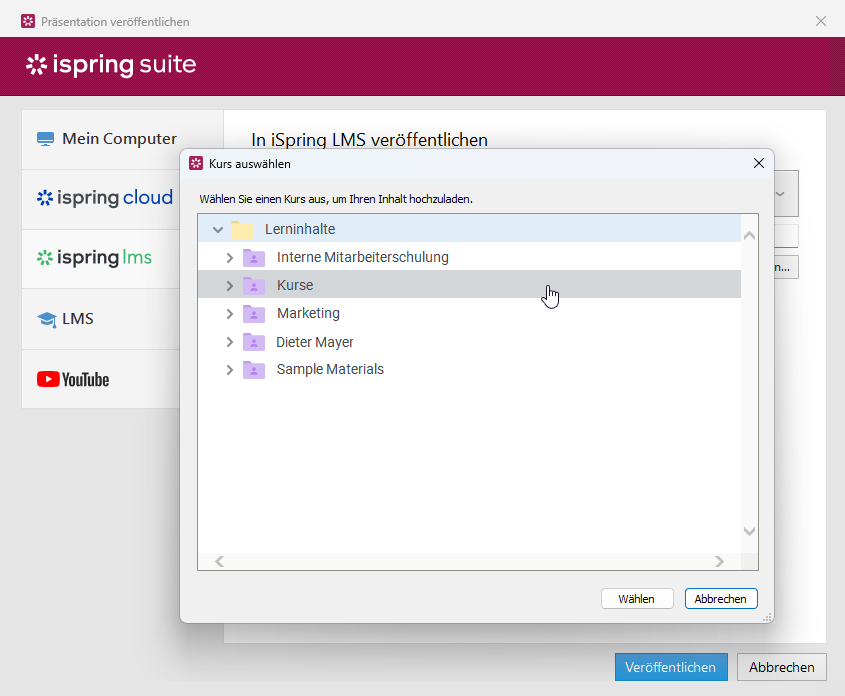Click the ispring suite logo in banner
The image size is (845, 696).
pos(111,65)
